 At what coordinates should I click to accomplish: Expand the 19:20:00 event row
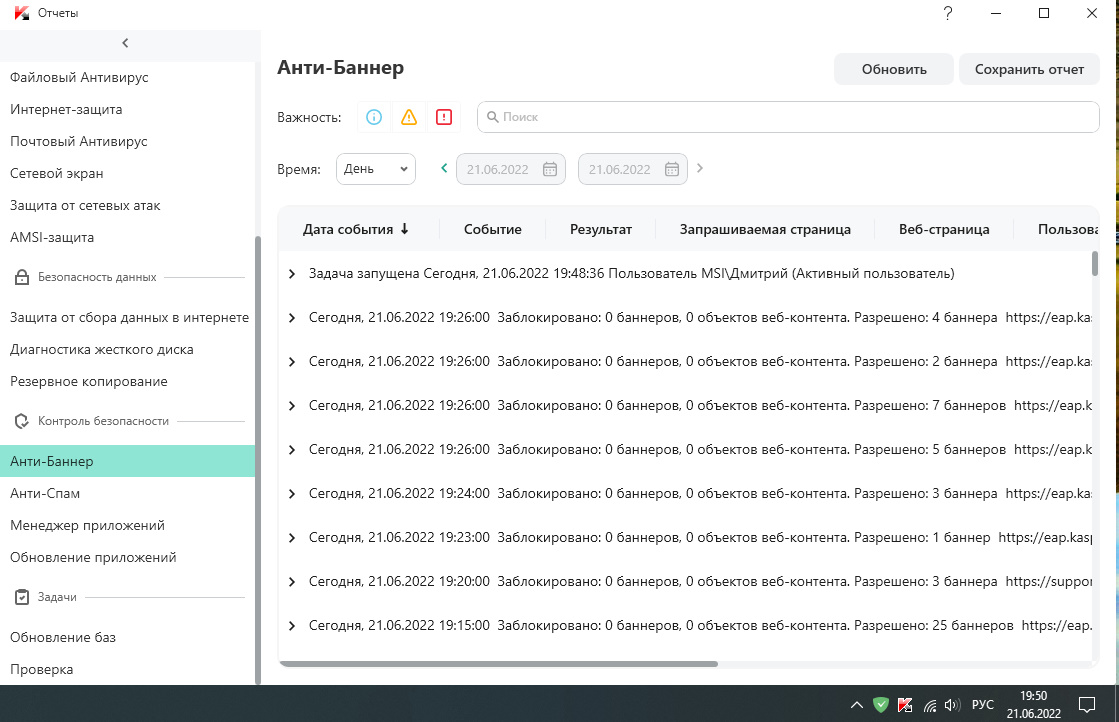coord(292,582)
